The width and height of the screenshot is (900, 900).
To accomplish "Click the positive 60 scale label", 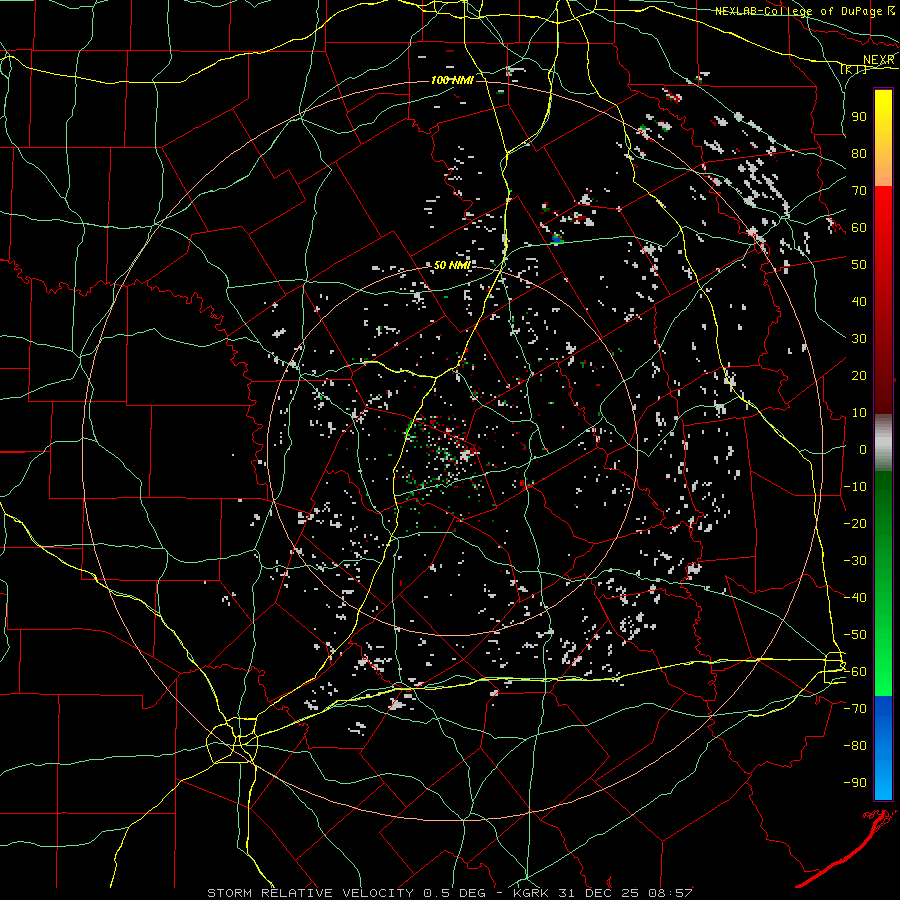I will [859, 227].
